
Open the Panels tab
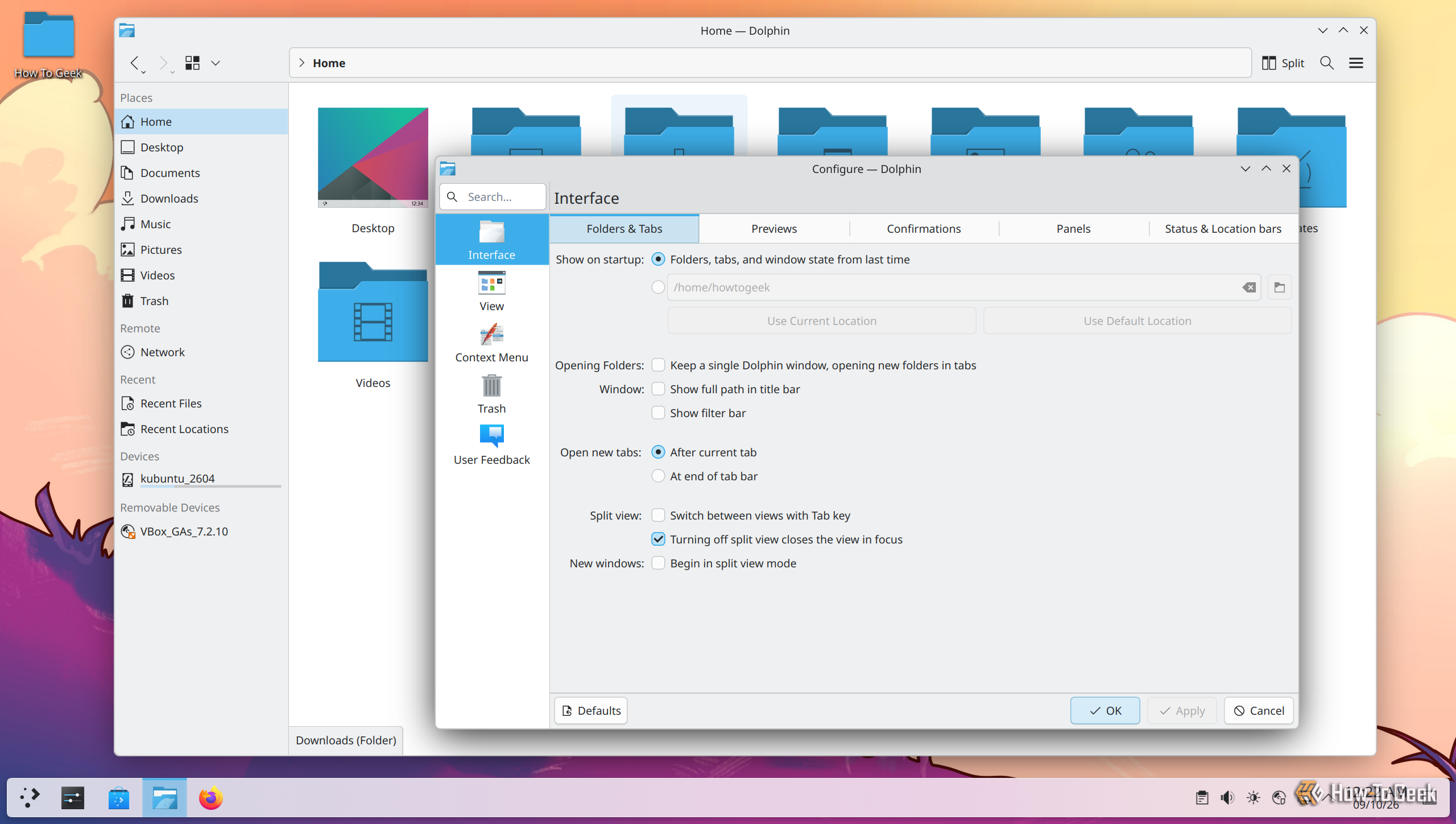pyautogui.click(x=1073, y=228)
